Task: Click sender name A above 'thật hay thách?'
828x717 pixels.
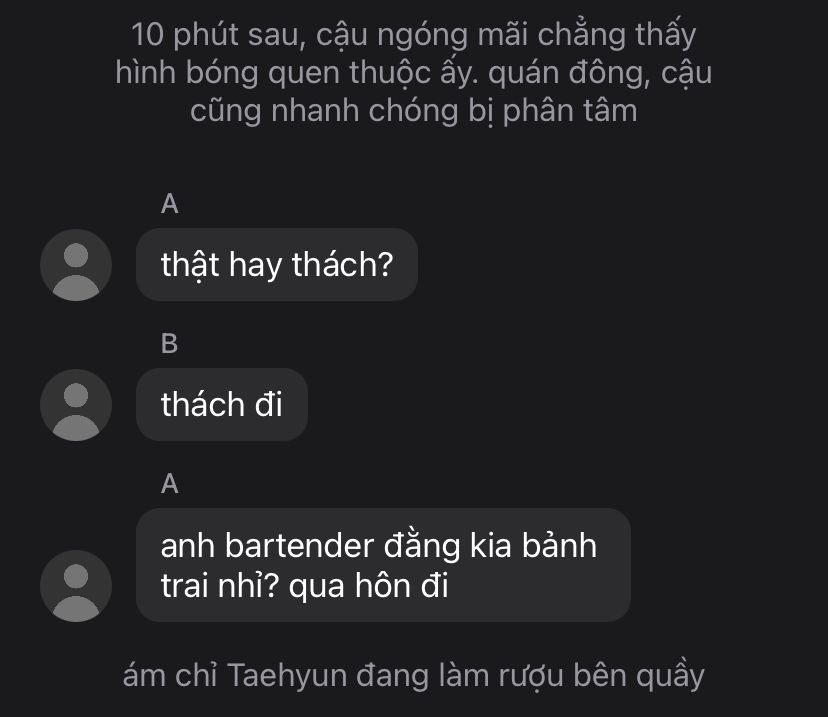Action: [170, 203]
